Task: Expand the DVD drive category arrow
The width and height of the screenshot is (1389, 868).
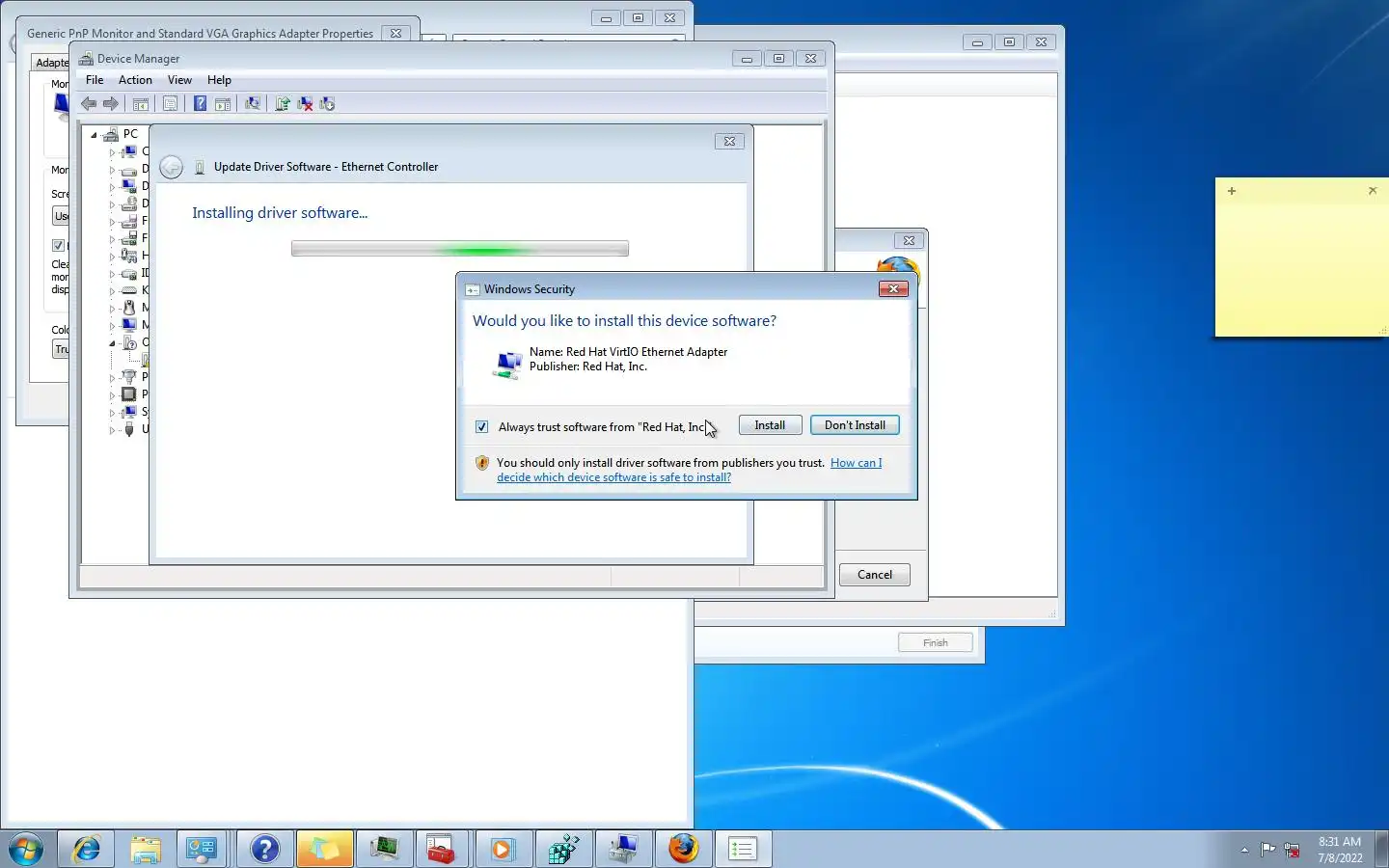Action: coord(112,204)
